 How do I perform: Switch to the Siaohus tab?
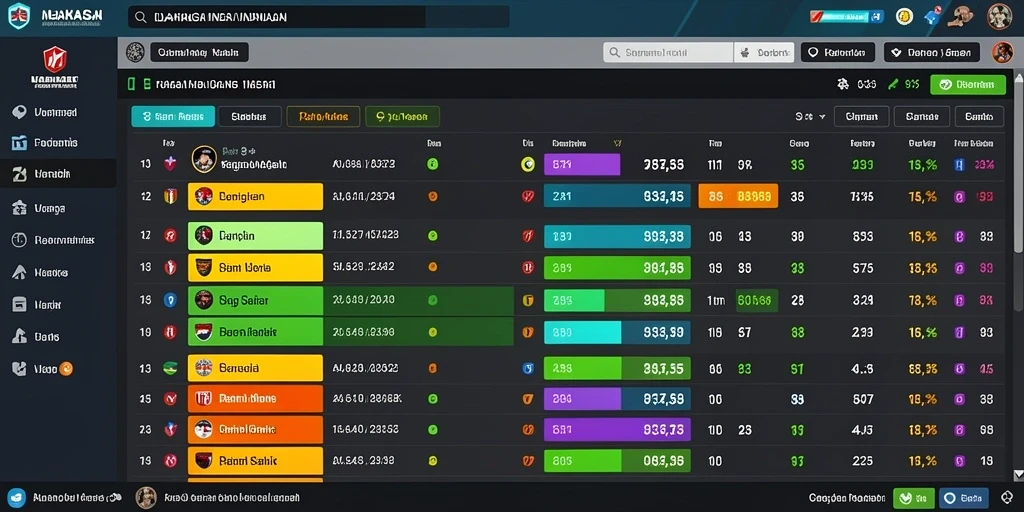[x=249, y=117]
